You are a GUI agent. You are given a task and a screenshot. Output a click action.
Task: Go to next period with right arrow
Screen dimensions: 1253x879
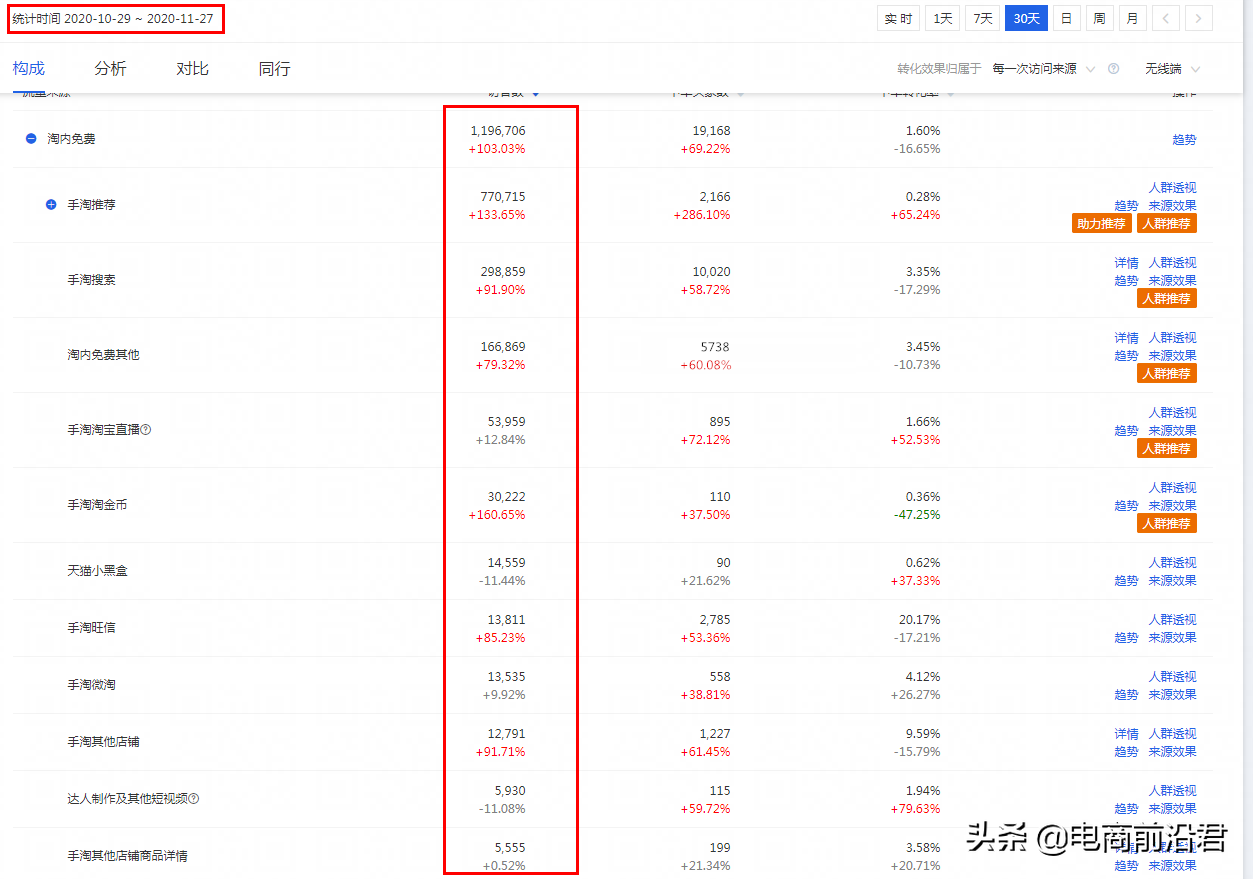click(1199, 18)
